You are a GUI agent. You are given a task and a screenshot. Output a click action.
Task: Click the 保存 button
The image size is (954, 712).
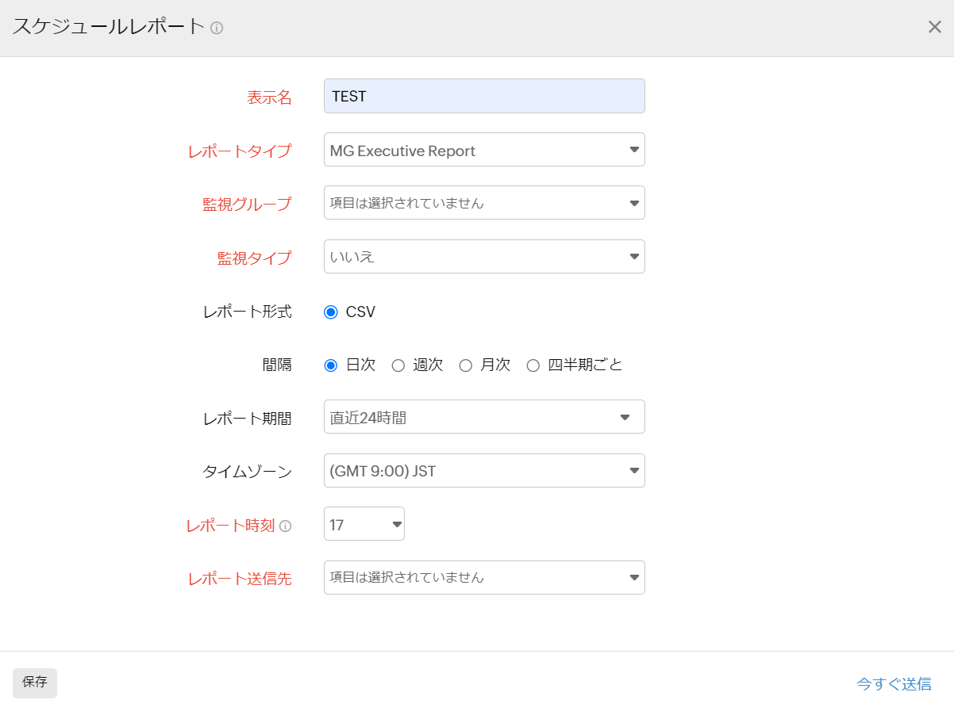click(x=35, y=682)
